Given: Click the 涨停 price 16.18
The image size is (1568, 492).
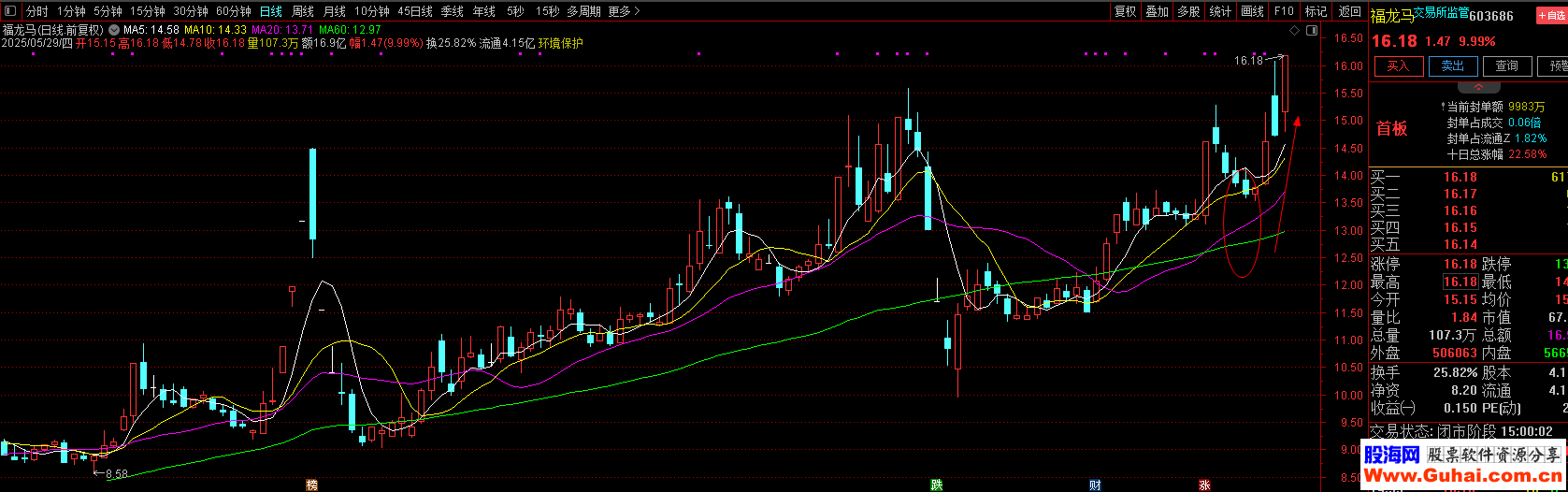Looking at the screenshot, I should (x=1460, y=264).
